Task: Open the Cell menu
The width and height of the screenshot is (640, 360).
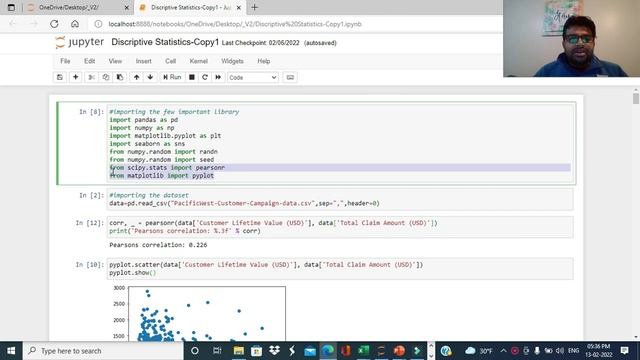Action: [x=171, y=61]
